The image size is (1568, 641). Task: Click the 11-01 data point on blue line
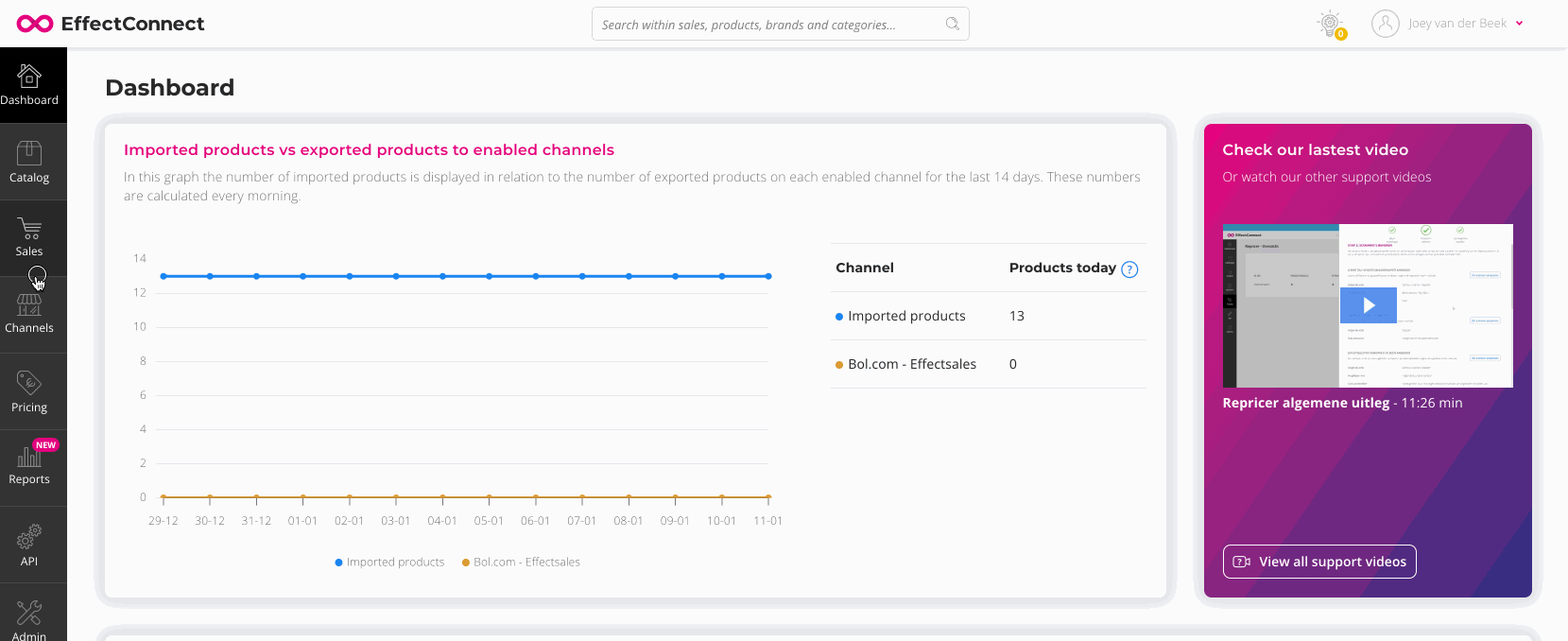point(768,276)
